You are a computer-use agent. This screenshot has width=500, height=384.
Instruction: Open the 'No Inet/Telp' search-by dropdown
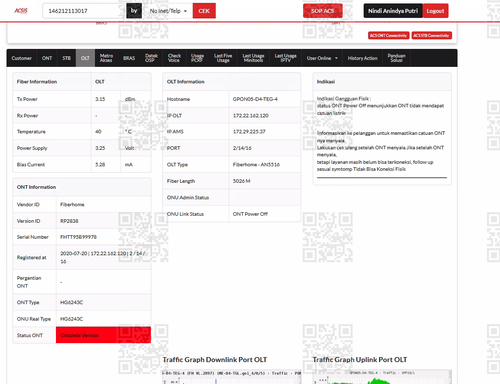(168, 11)
